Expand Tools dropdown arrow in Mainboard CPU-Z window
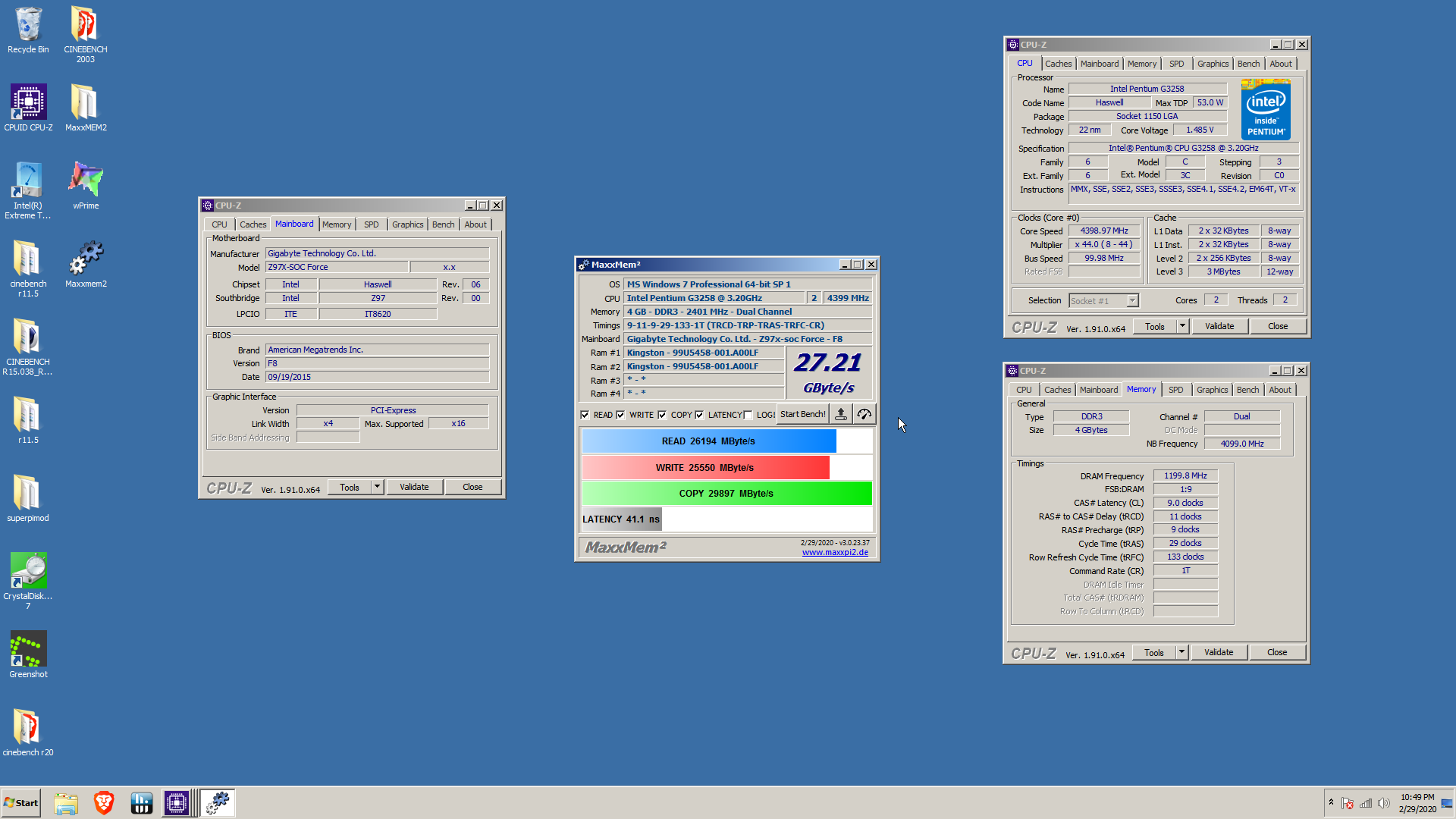The image size is (1456, 819). click(377, 487)
